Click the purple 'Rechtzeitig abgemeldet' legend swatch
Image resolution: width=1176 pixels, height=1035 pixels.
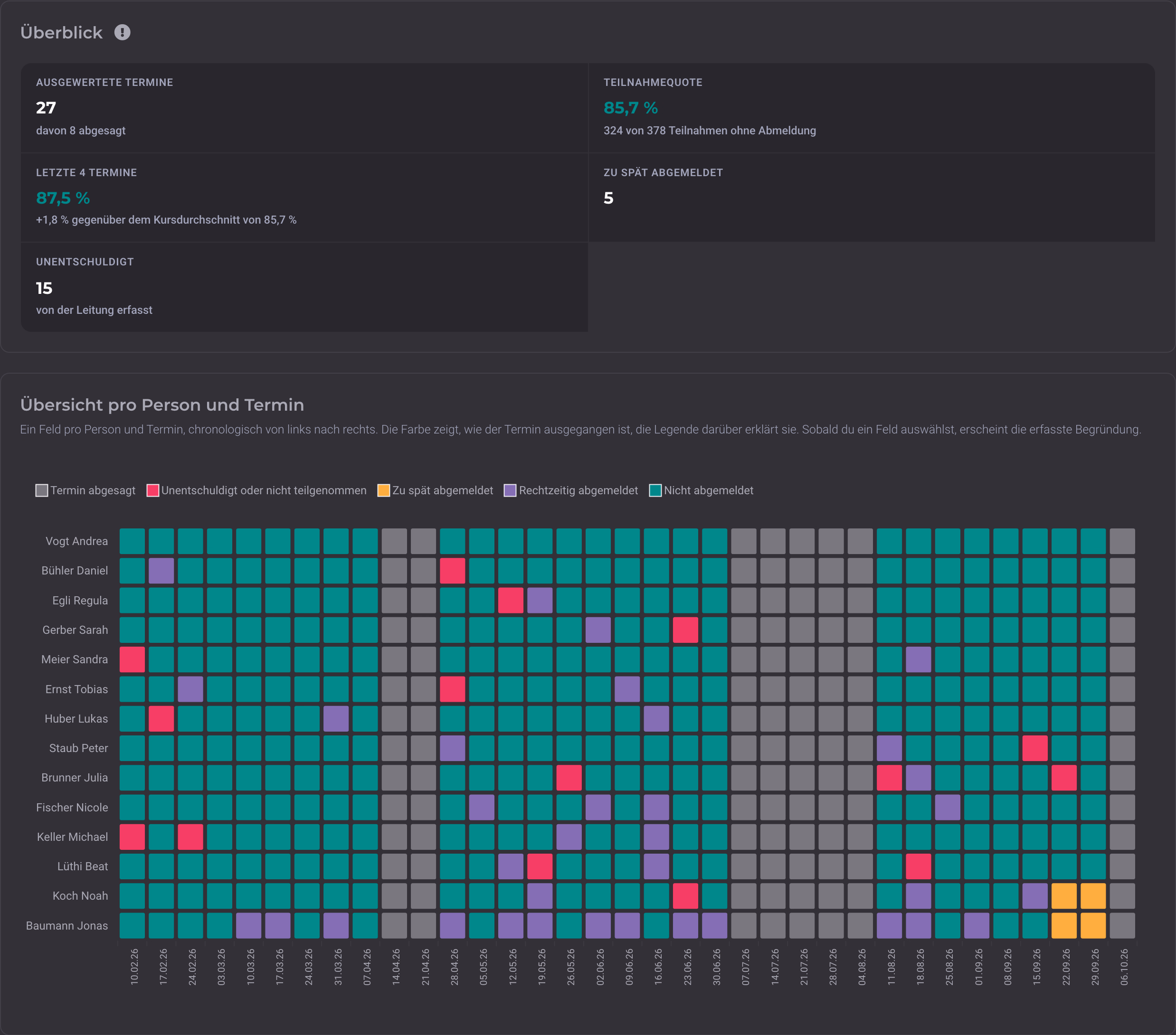(510, 490)
